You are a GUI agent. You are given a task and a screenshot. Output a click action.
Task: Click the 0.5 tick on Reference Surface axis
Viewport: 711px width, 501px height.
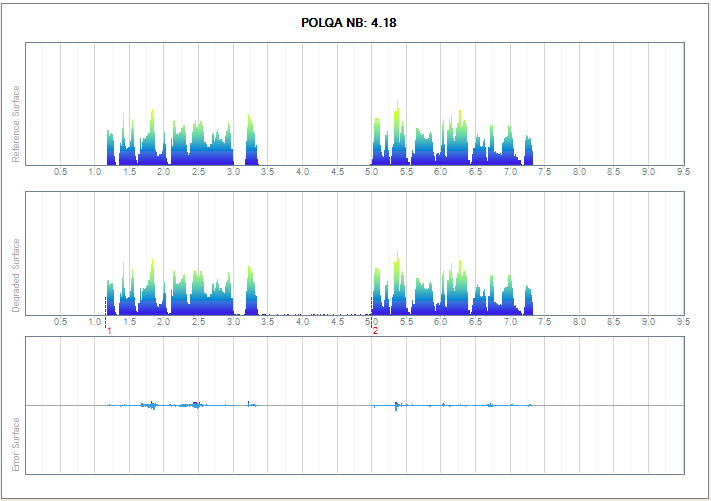[61, 172]
